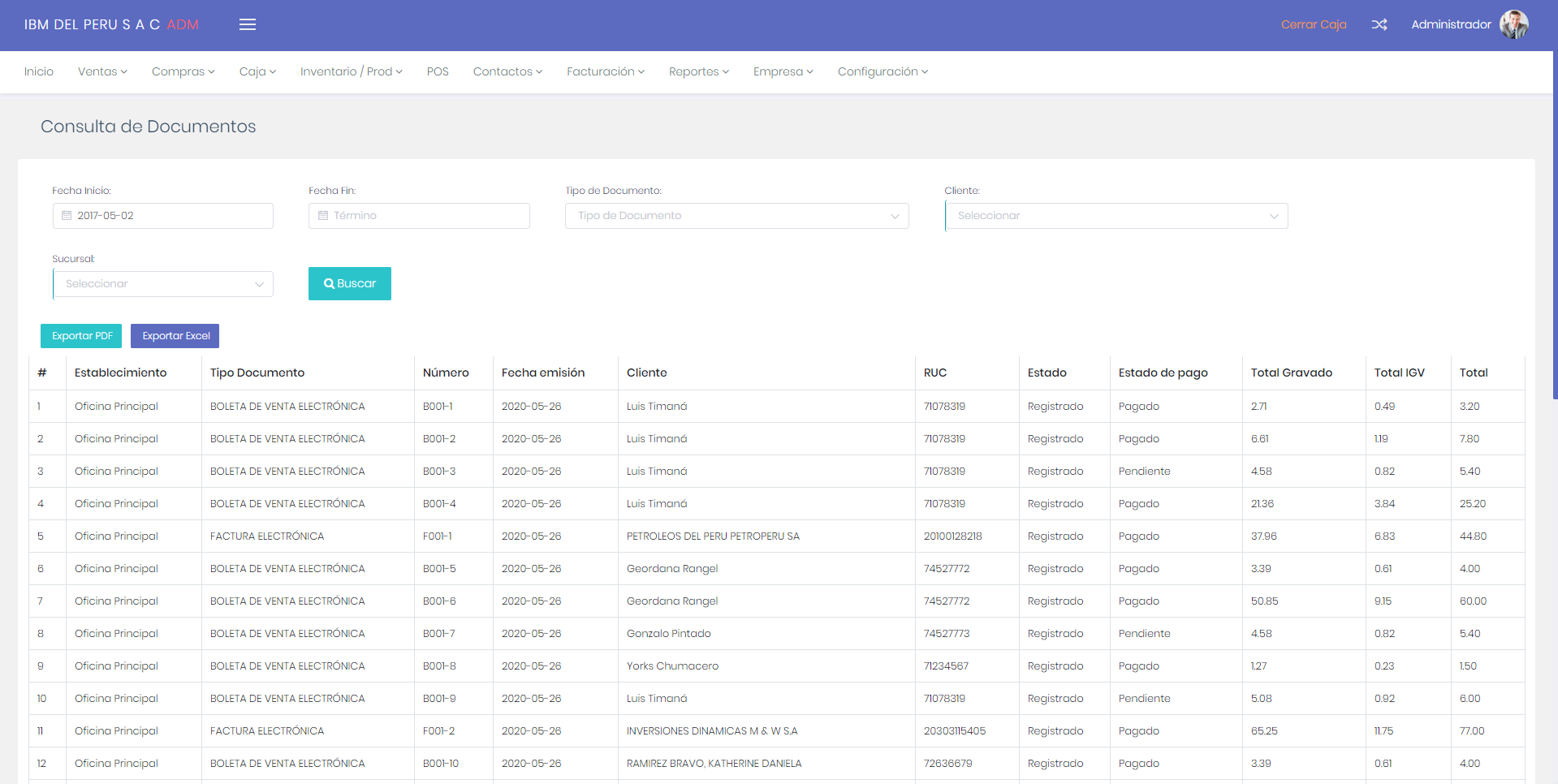Go to the POS page
The height and width of the screenshot is (784, 1558).
(x=438, y=71)
